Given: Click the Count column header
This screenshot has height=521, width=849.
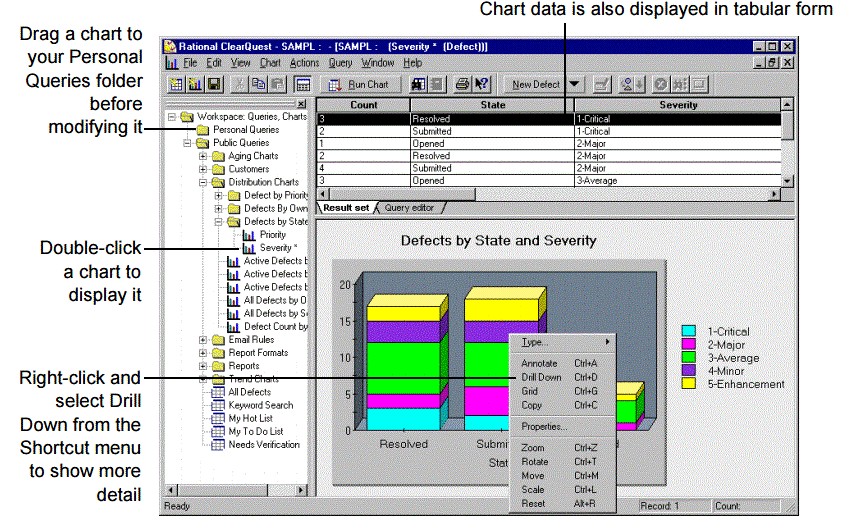Looking at the screenshot, I should (x=364, y=105).
